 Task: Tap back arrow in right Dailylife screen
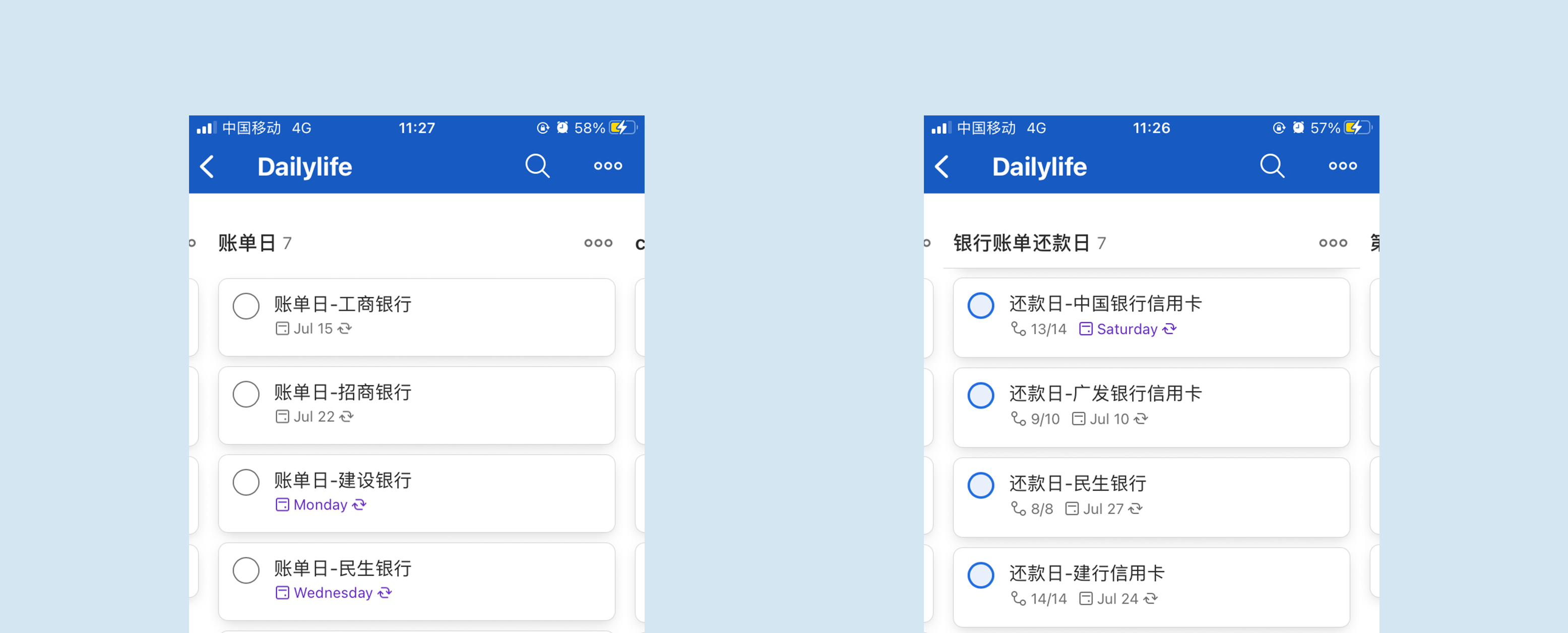(x=942, y=166)
